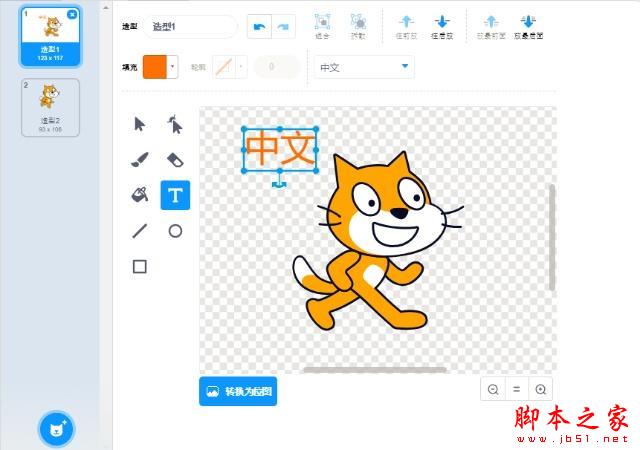Click the outline width number field
Viewport: 640px width, 450px height.
pyautogui.click(x=277, y=67)
